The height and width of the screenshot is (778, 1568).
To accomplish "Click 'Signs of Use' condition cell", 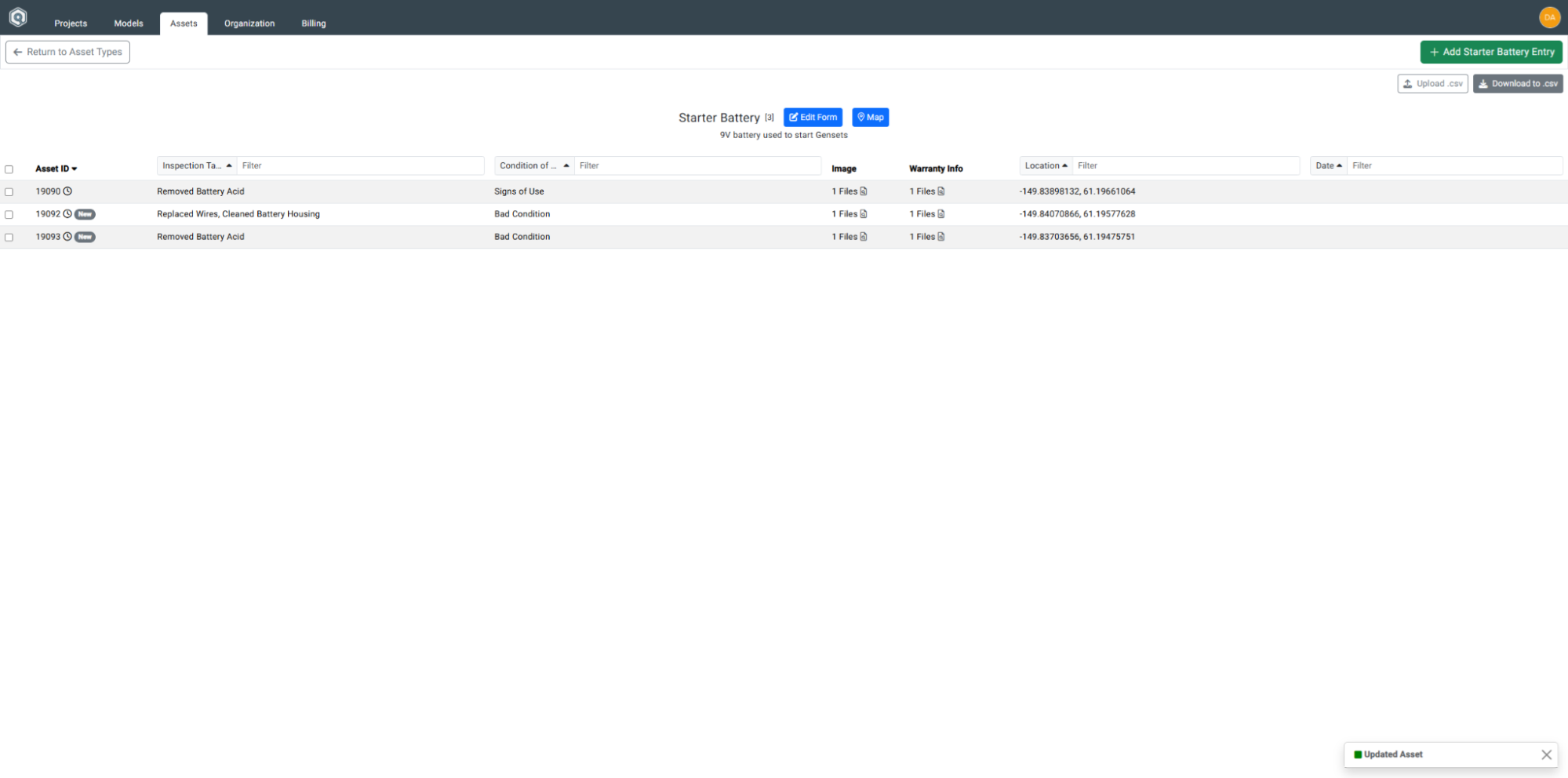I will tap(519, 191).
